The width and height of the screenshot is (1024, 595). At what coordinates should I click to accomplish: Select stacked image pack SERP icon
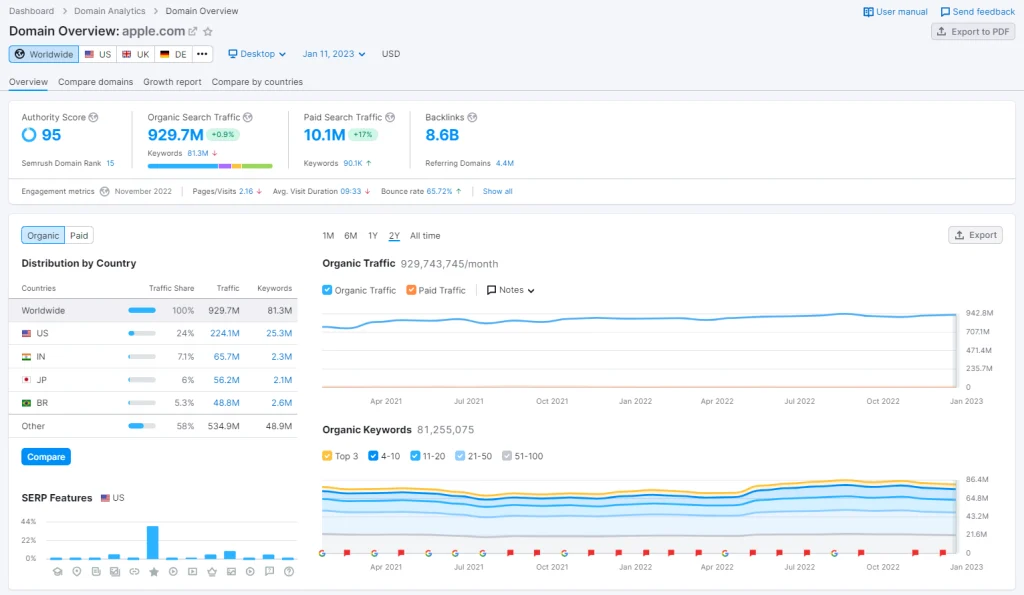click(x=115, y=571)
